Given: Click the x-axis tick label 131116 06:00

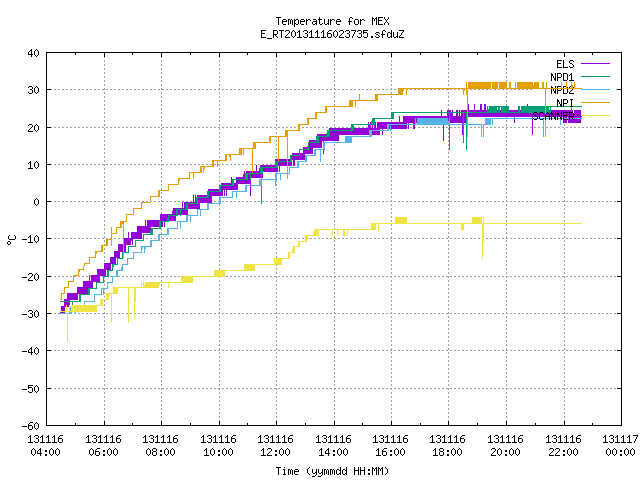Looking at the screenshot, I should (x=103, y=446).
